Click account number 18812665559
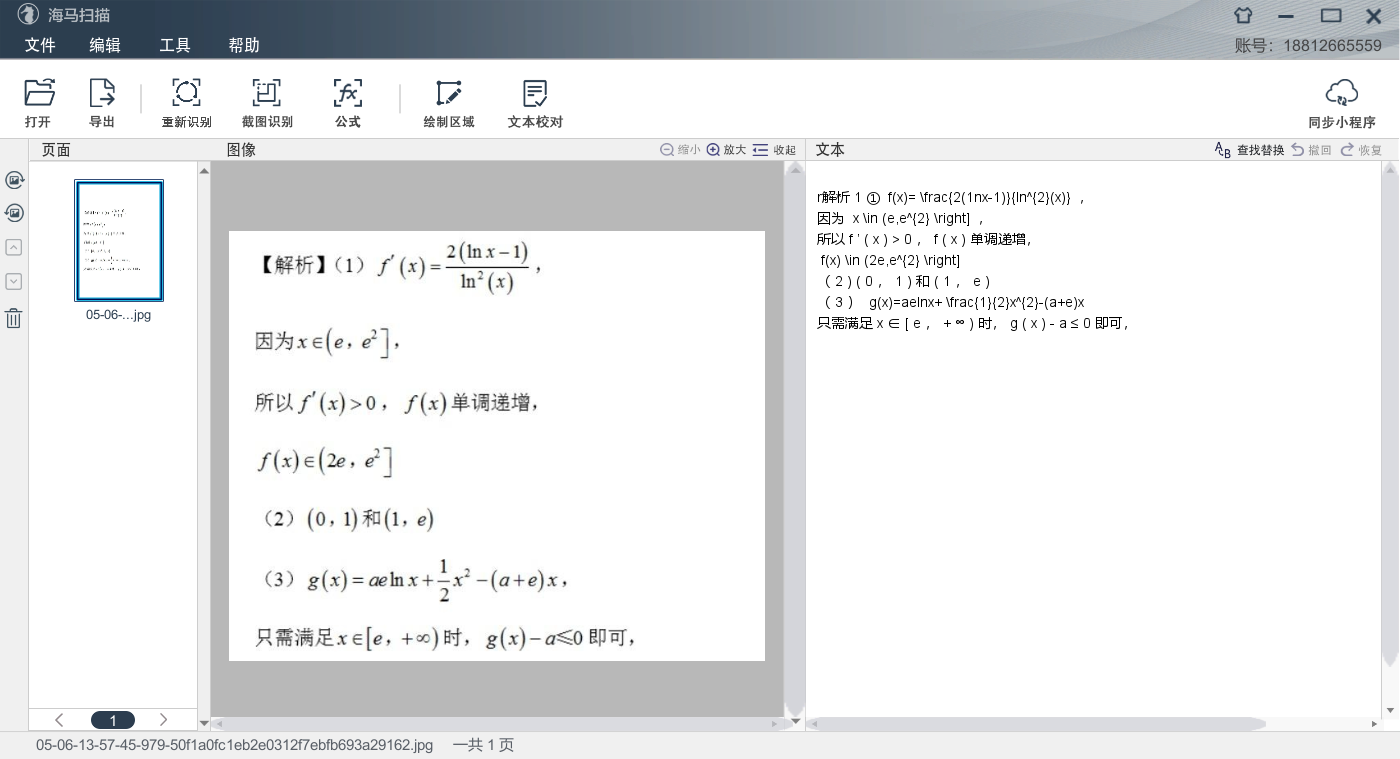The height and width of the screenshot is (759, 1400). pos(1332,46)
